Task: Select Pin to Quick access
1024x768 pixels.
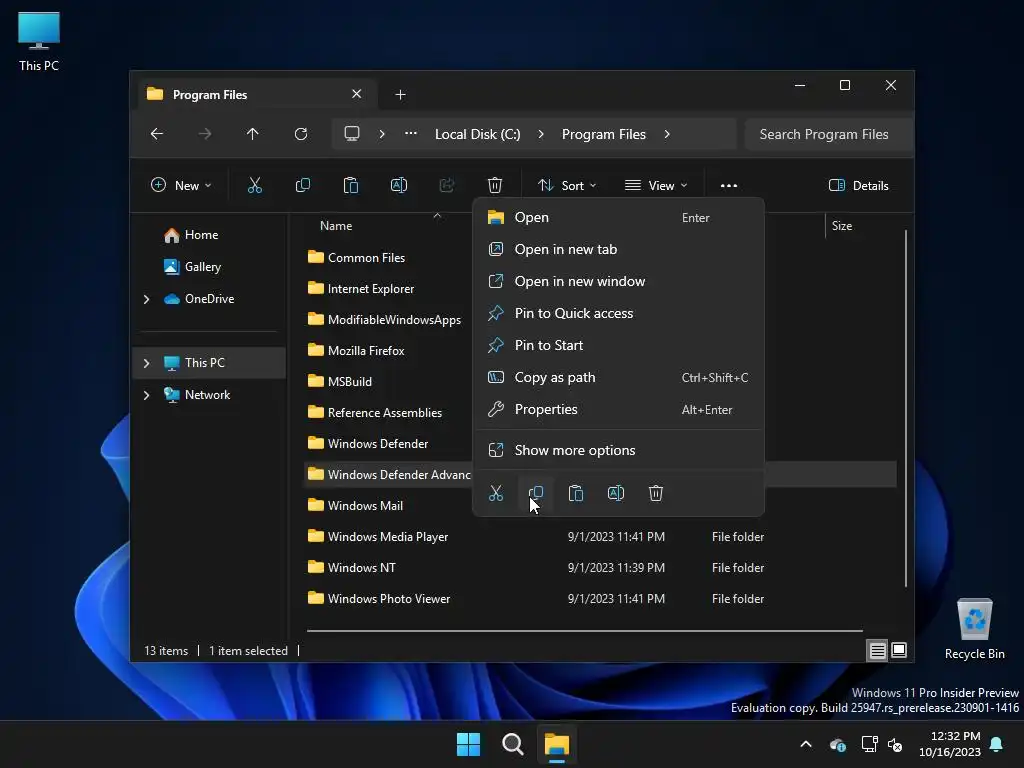Action: click(x=618, y=313)
